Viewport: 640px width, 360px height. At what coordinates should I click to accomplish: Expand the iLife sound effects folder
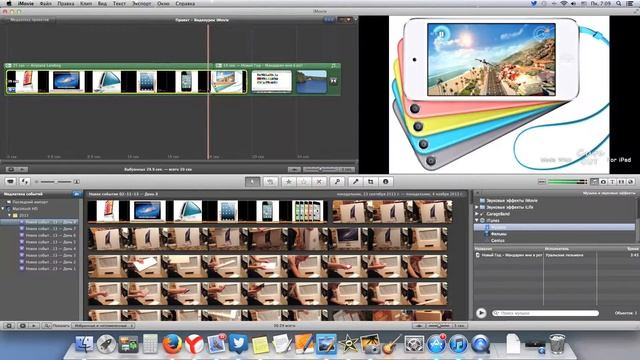pyautogui.click(x=476, y=207)
